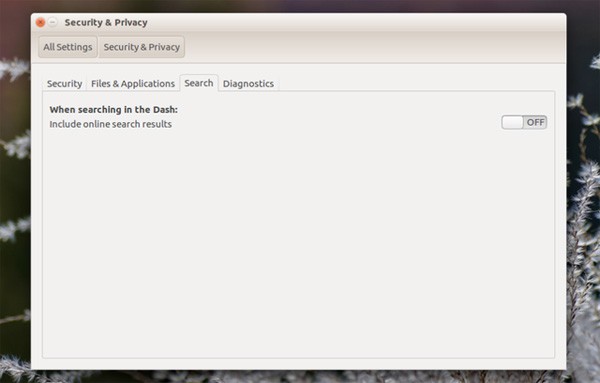Screen dimensions: 600x383
Task: Click the Security & Privacy window title
Action: point(106,23)
